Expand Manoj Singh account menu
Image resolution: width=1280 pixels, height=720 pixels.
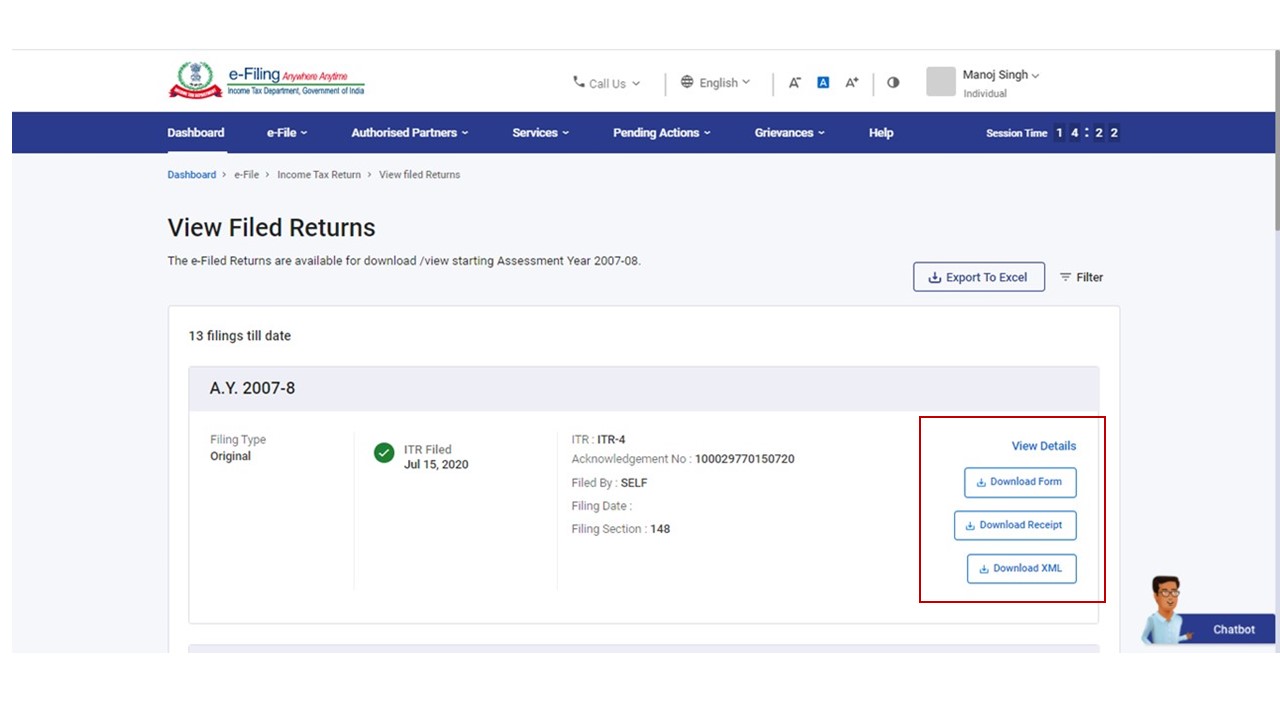pyautogui.click(x=1000, y=75)
